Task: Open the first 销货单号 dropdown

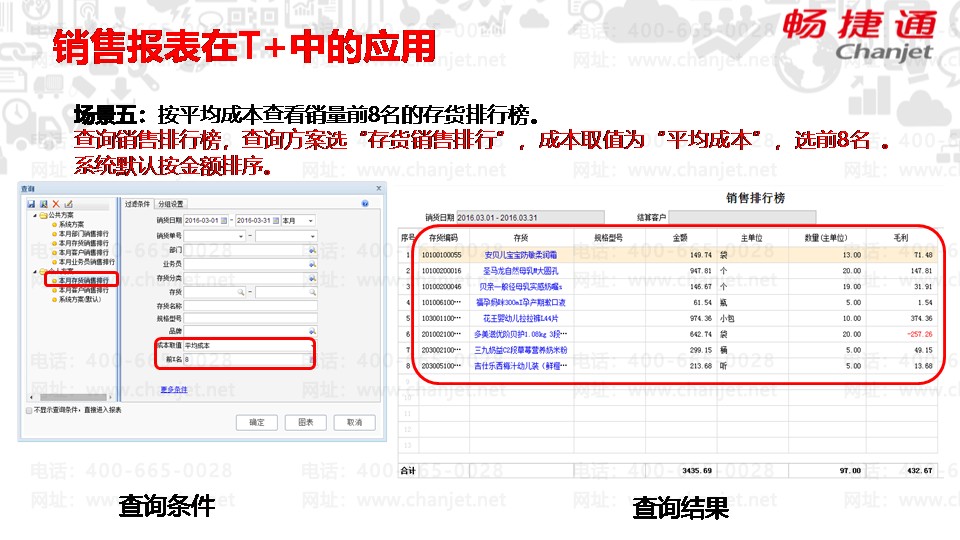Action: (241, 236)
